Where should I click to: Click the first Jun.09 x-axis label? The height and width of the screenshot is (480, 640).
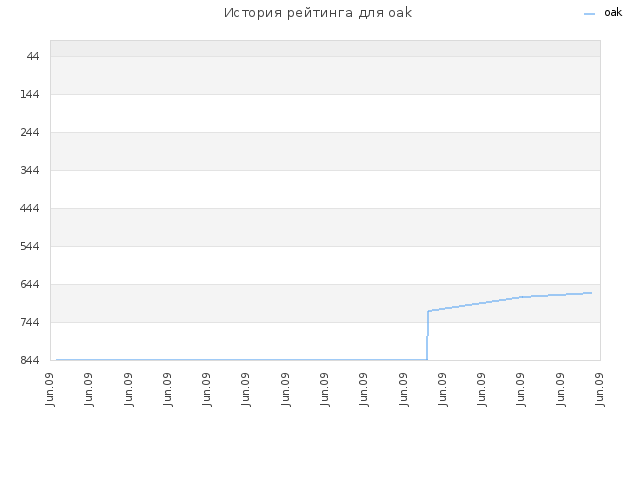click(x=50, y=390)
